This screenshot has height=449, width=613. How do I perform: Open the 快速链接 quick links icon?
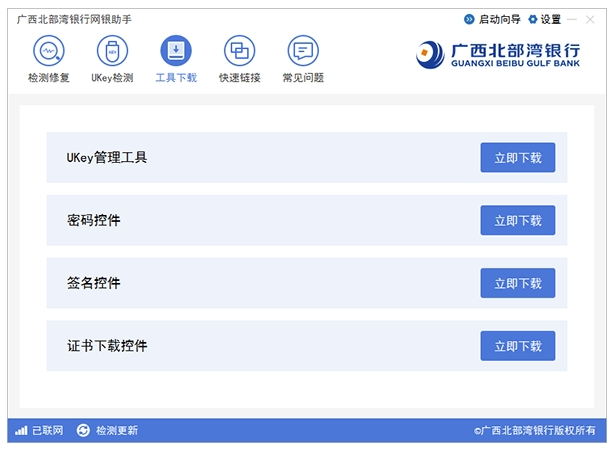click(240, 50)
